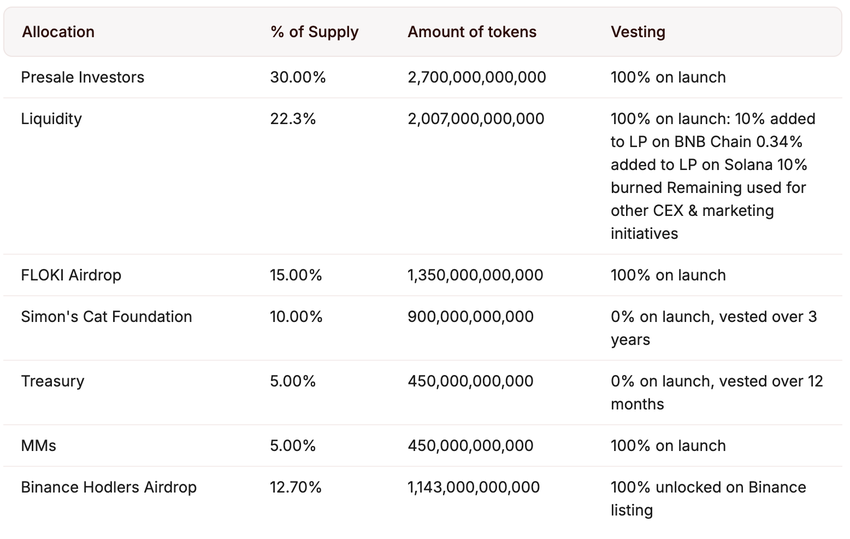Select the Treasury row label
The height and width of the screenshot is (539, 850).
pos(53,381)
